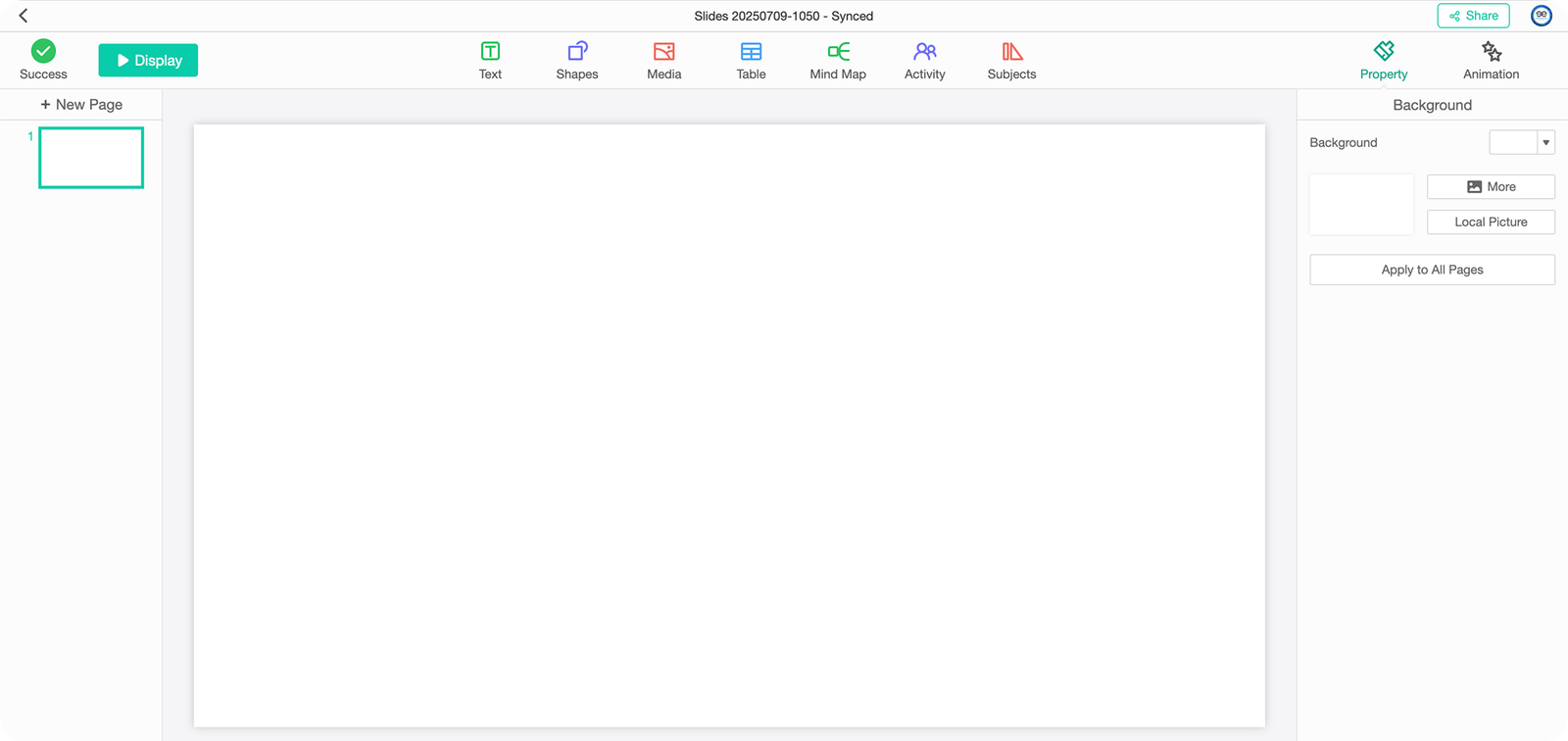Switch to the Animation tab
This screenshot has height=741, width=1568.
click(1491, 60)
